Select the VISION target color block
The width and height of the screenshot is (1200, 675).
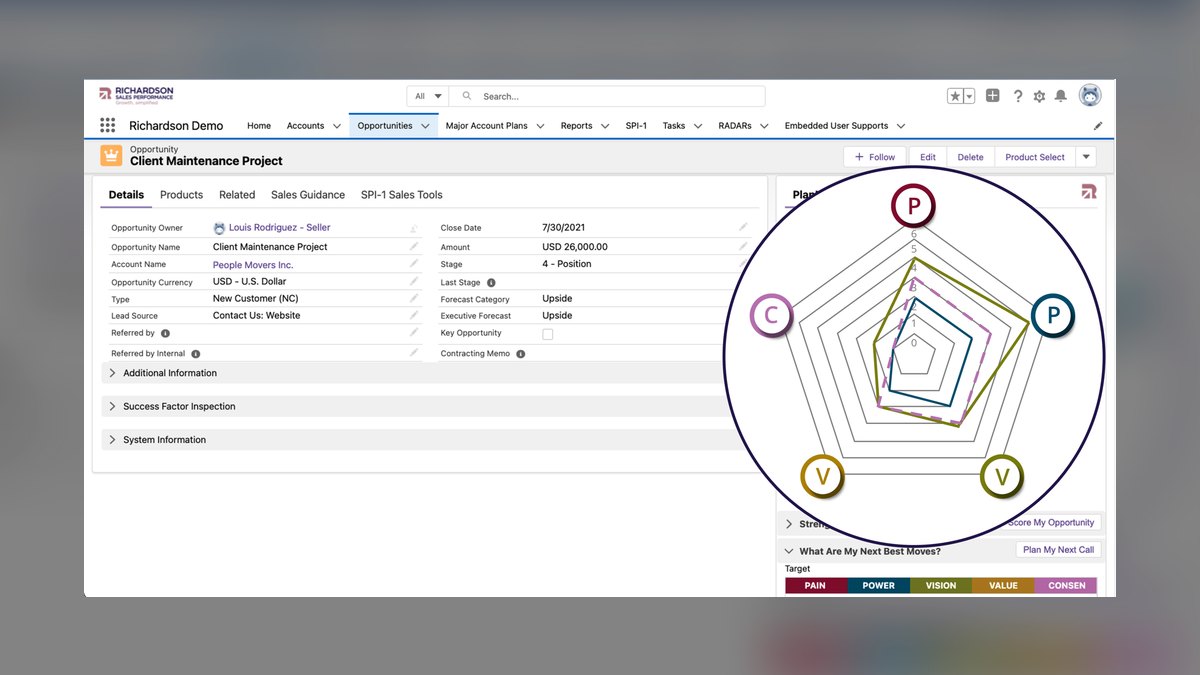pos(941,586)
